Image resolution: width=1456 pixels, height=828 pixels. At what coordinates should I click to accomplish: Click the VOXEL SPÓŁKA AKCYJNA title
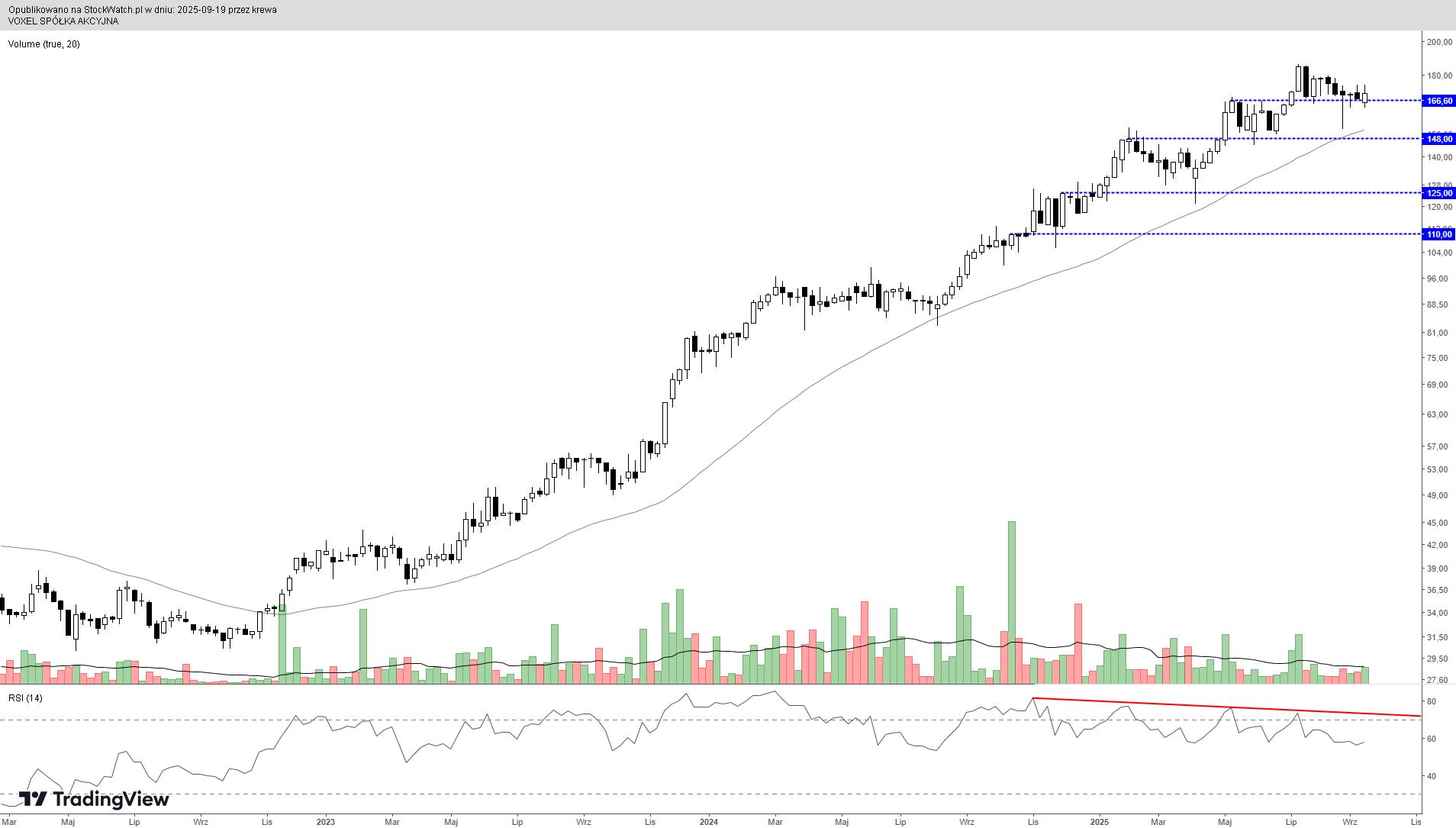click(x=63, y=21)
